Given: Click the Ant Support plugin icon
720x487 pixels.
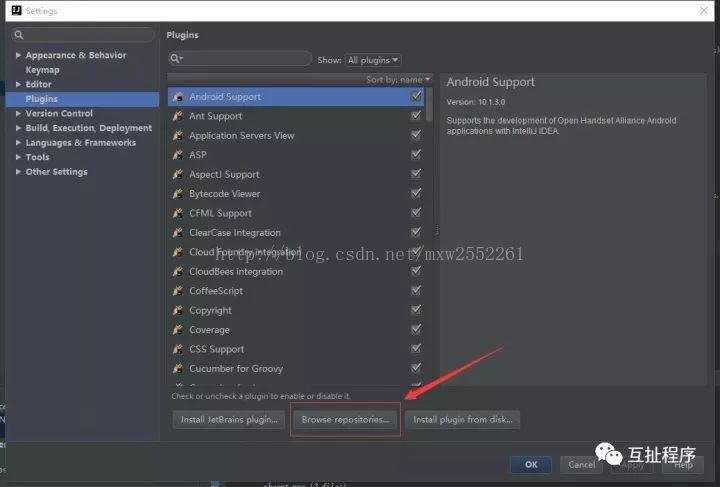Looking at the screenshot, I should (178, 116).
